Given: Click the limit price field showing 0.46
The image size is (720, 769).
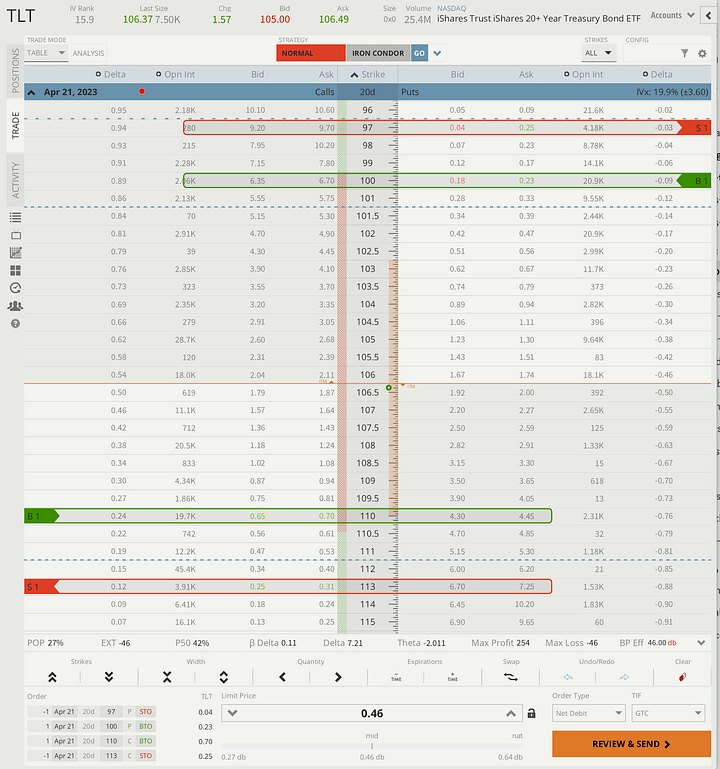Looking at the screenshot, I should tap(372, 713).
